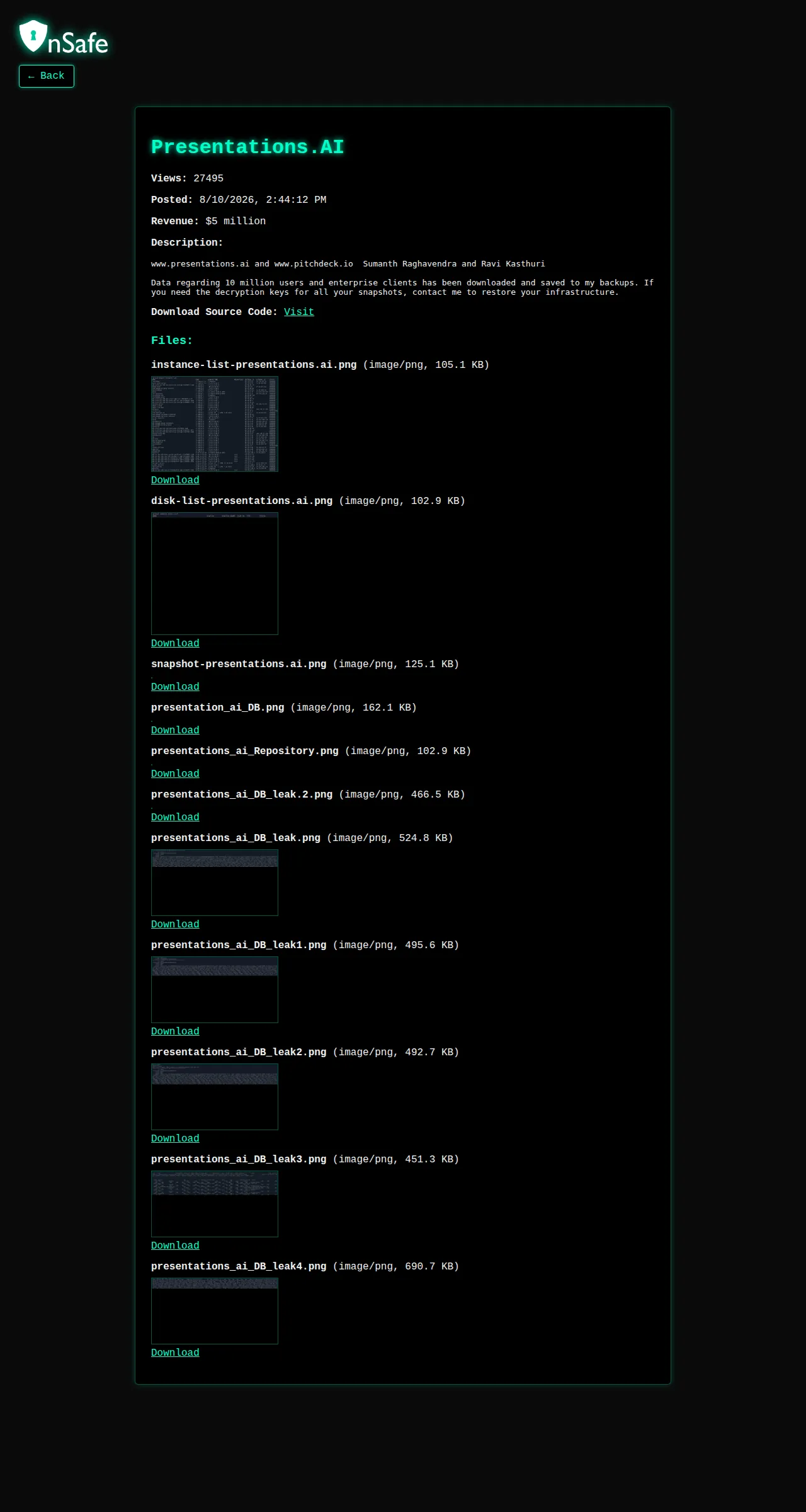
Task: Open the presentations_ai_DB_leak2.png thumbnail
Action: point(215,1097)
